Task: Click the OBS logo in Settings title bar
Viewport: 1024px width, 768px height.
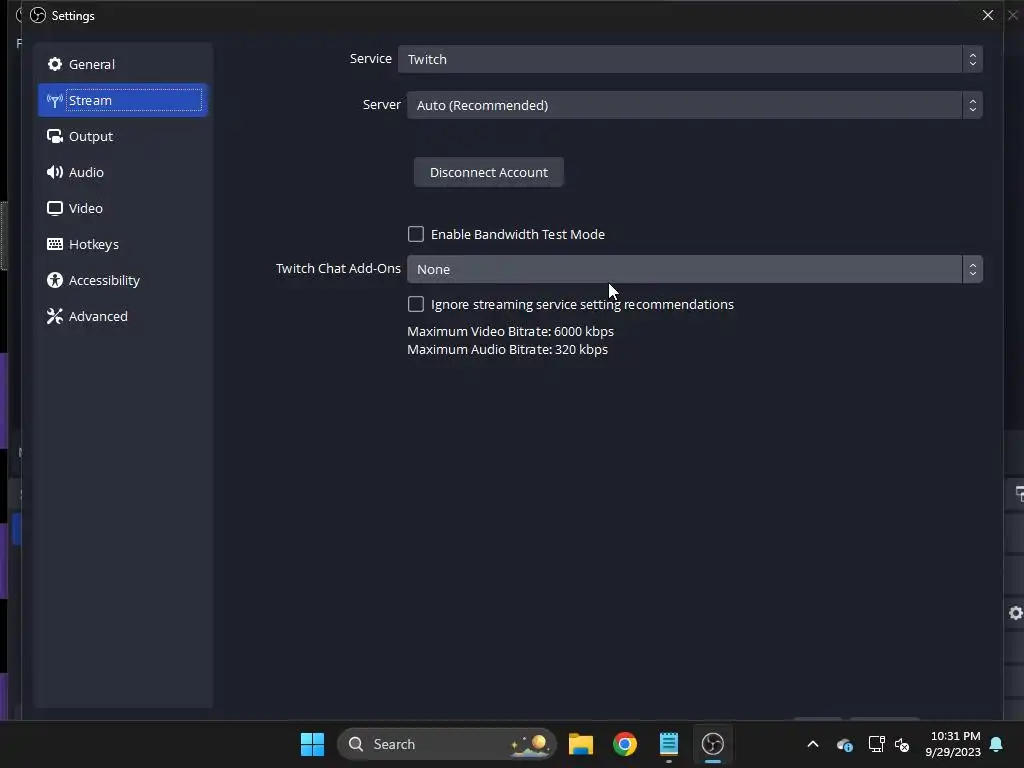Action: [x=38, y=15]
